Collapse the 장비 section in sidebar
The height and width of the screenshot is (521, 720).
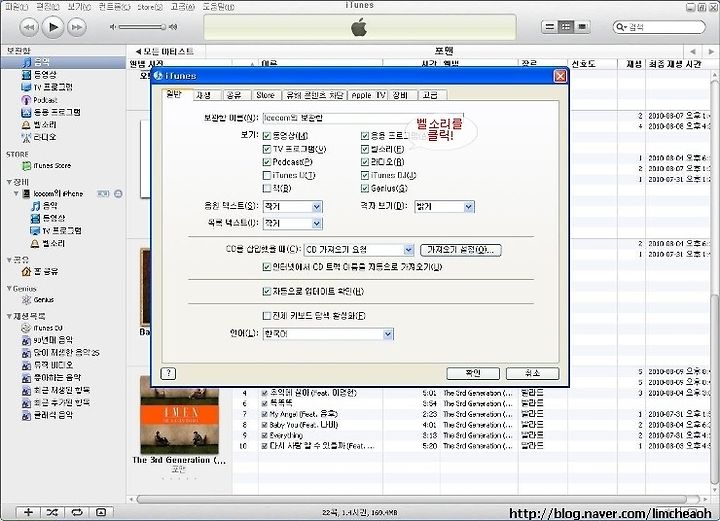click(9, 182)
